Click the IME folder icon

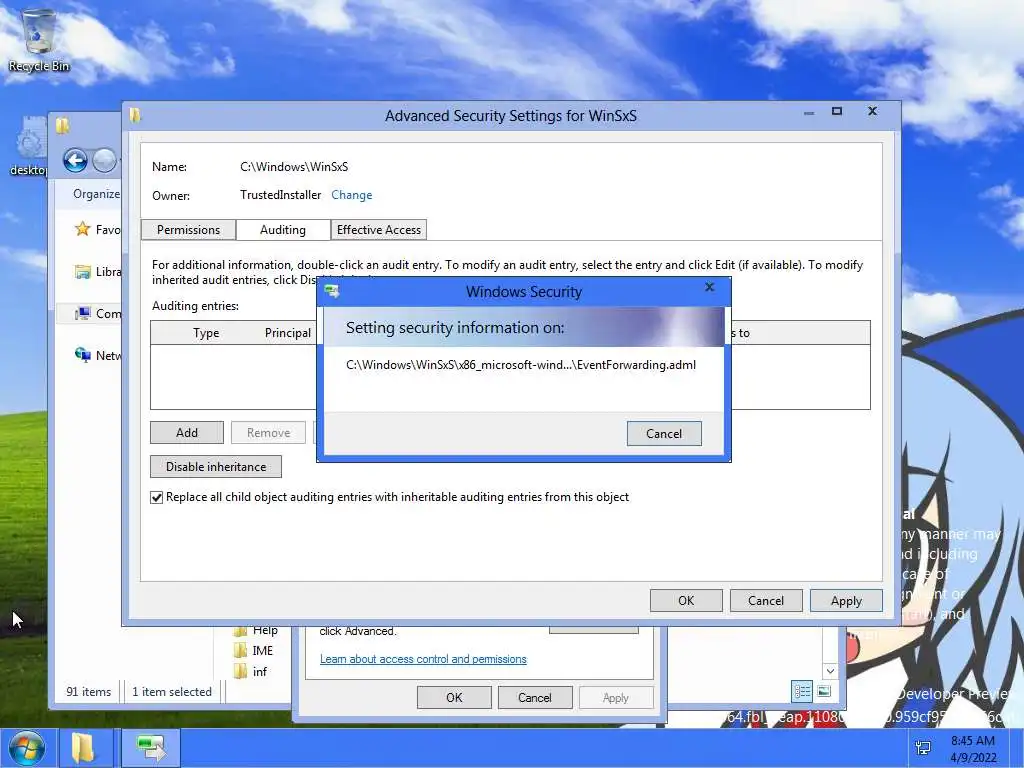[242, 650]
